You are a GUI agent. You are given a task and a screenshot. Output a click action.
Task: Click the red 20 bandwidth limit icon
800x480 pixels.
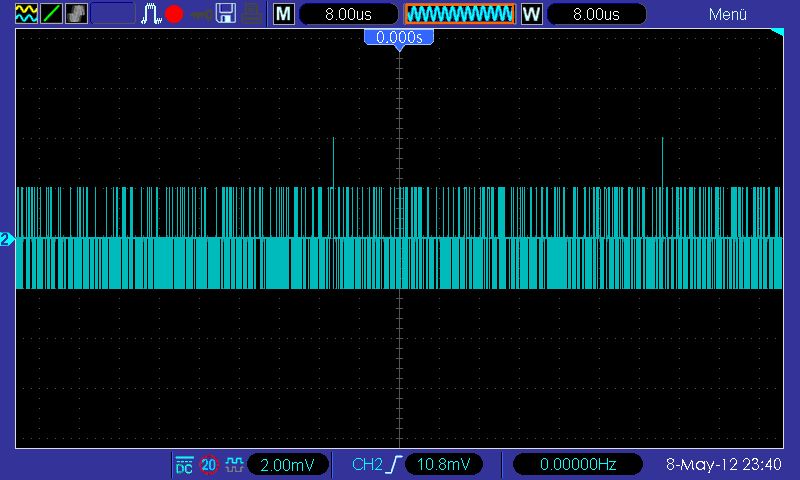209,465
